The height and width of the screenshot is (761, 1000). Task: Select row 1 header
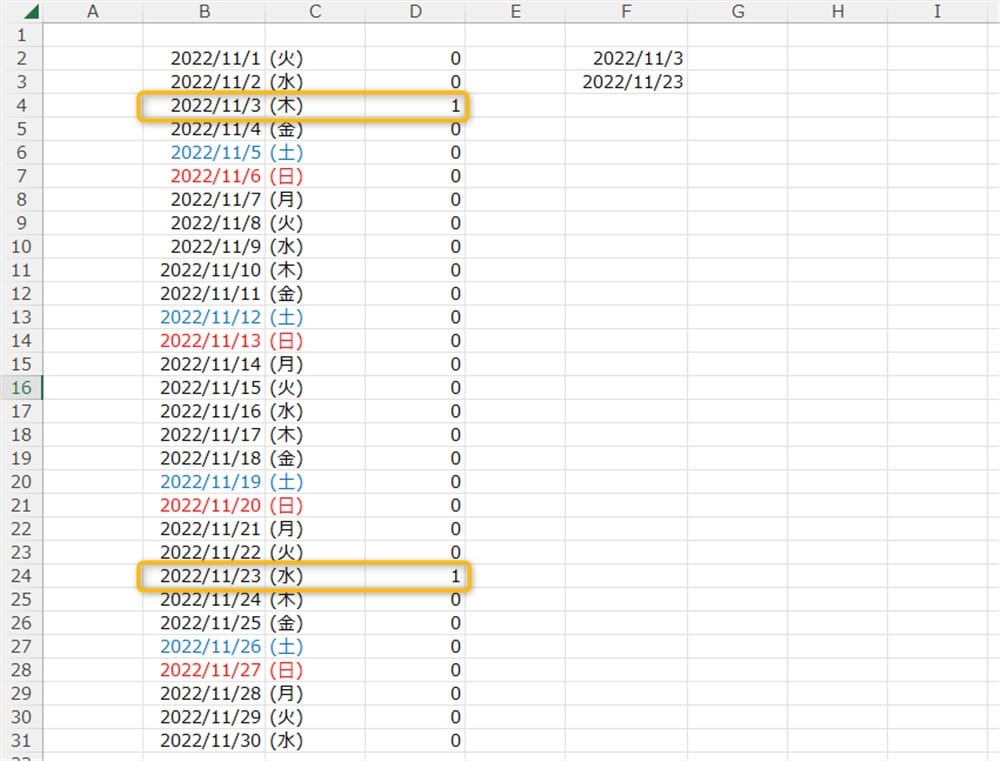pyautogui.click(x=21, y=35)
